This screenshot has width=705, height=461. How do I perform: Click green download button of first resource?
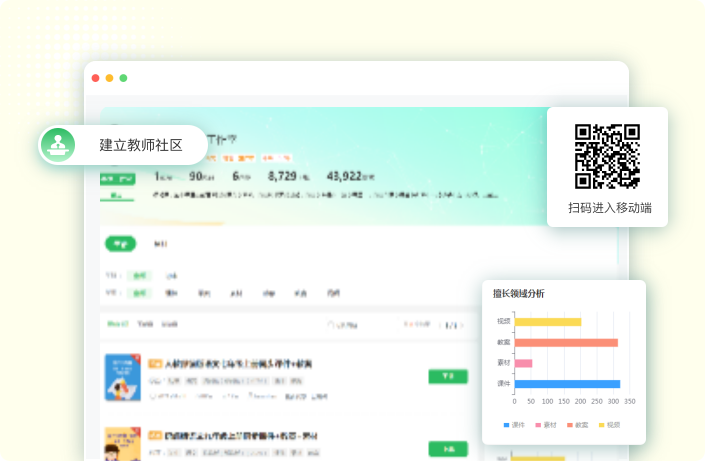coord(448,376)
